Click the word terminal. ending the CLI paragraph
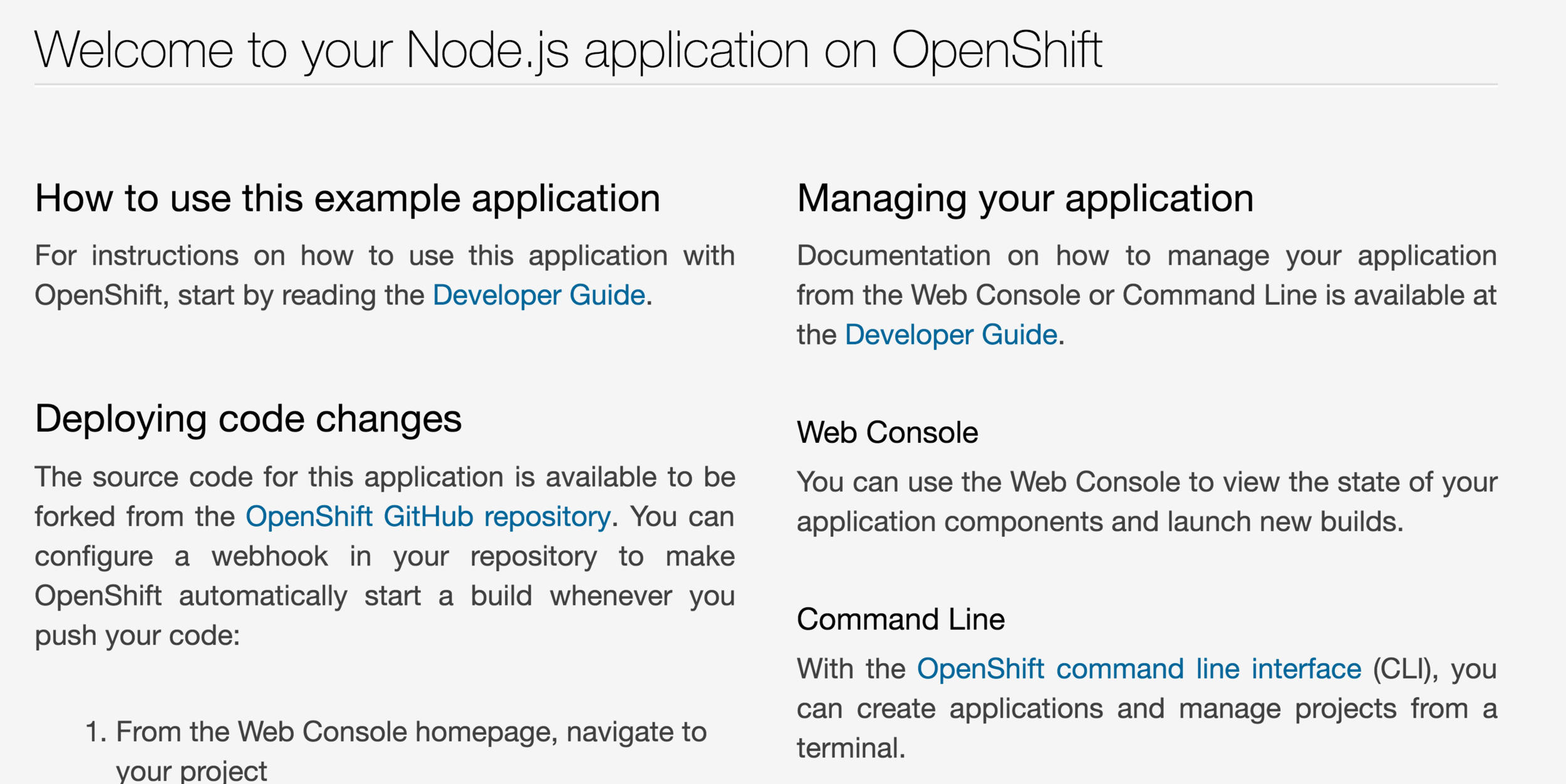The width and height of the screenshot is (1566, 784). 850,748
